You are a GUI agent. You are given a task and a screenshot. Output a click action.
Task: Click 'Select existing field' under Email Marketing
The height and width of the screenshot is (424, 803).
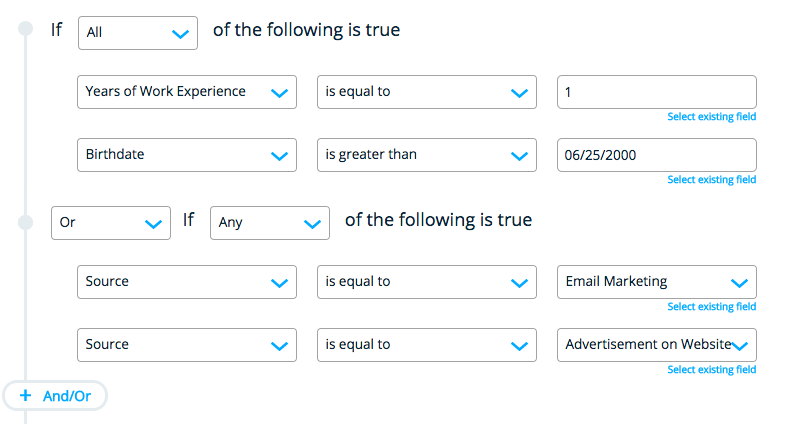coord(711,307)
